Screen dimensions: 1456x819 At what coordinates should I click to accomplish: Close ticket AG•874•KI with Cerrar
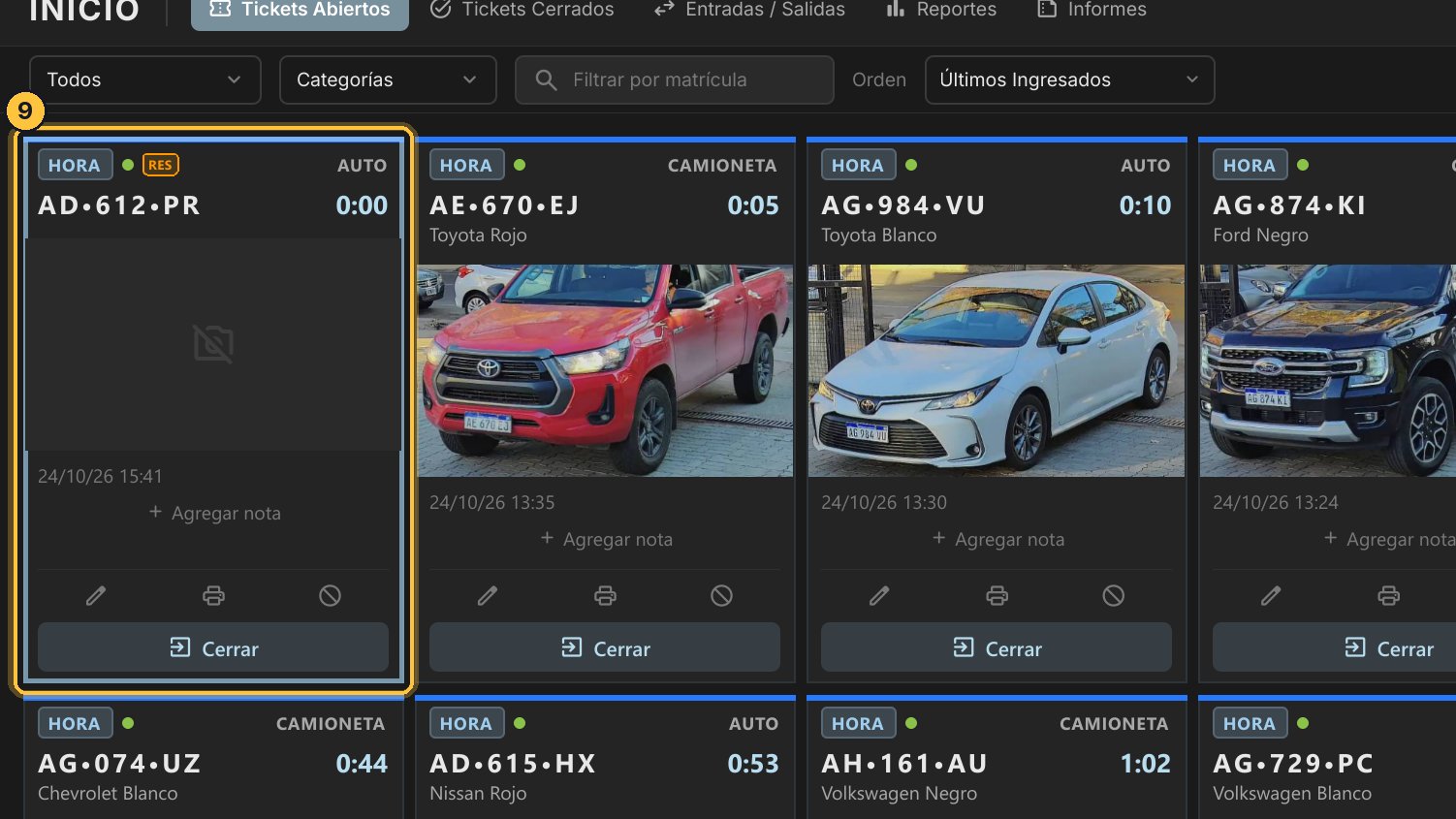pos(1334,647)
